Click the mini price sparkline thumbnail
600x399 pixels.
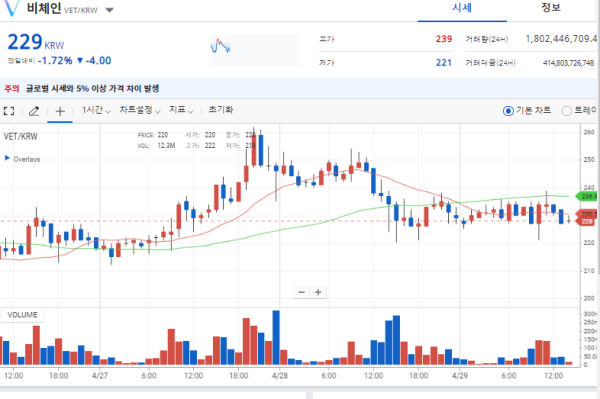pos(255,50)
